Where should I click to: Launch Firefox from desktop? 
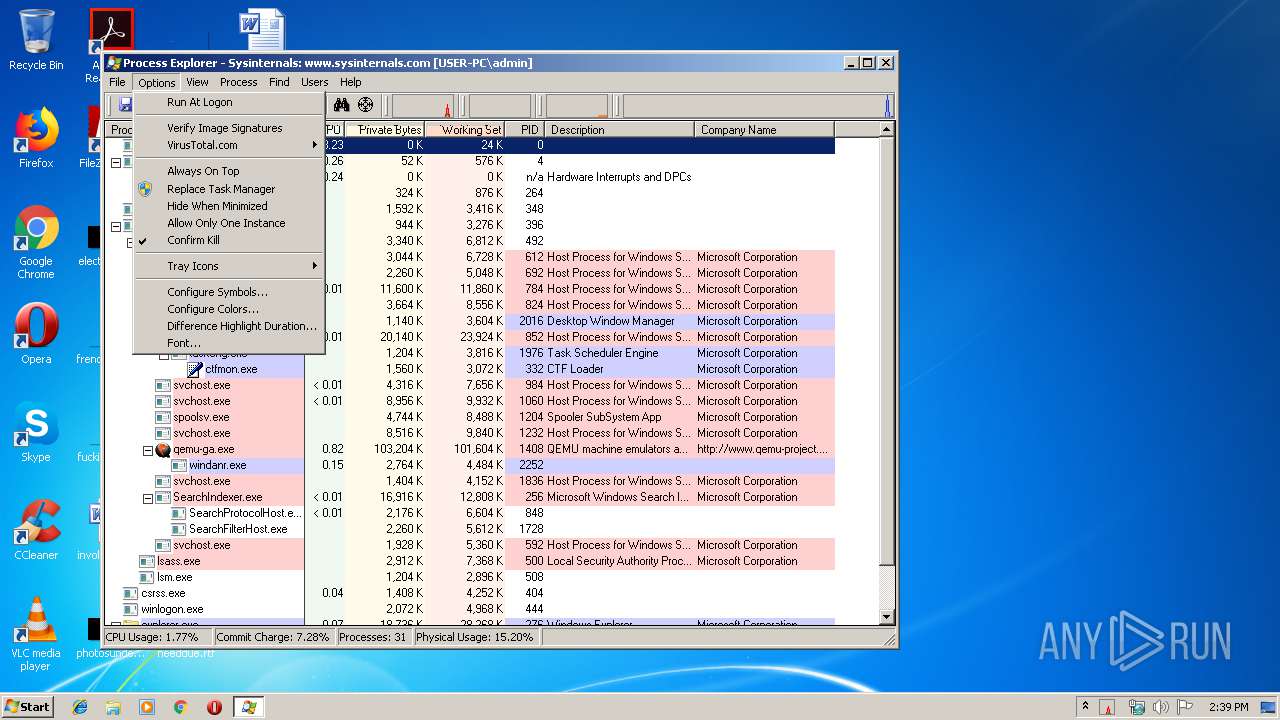(x=36, y=138)
